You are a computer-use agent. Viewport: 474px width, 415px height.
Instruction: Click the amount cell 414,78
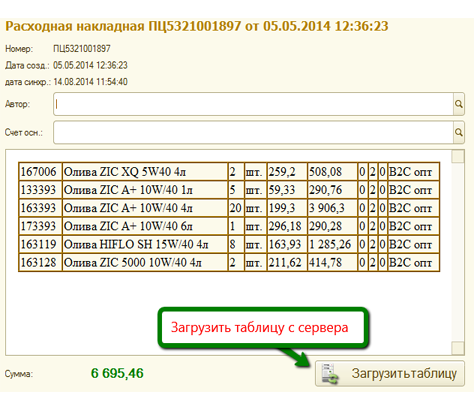tap(332, 262)
